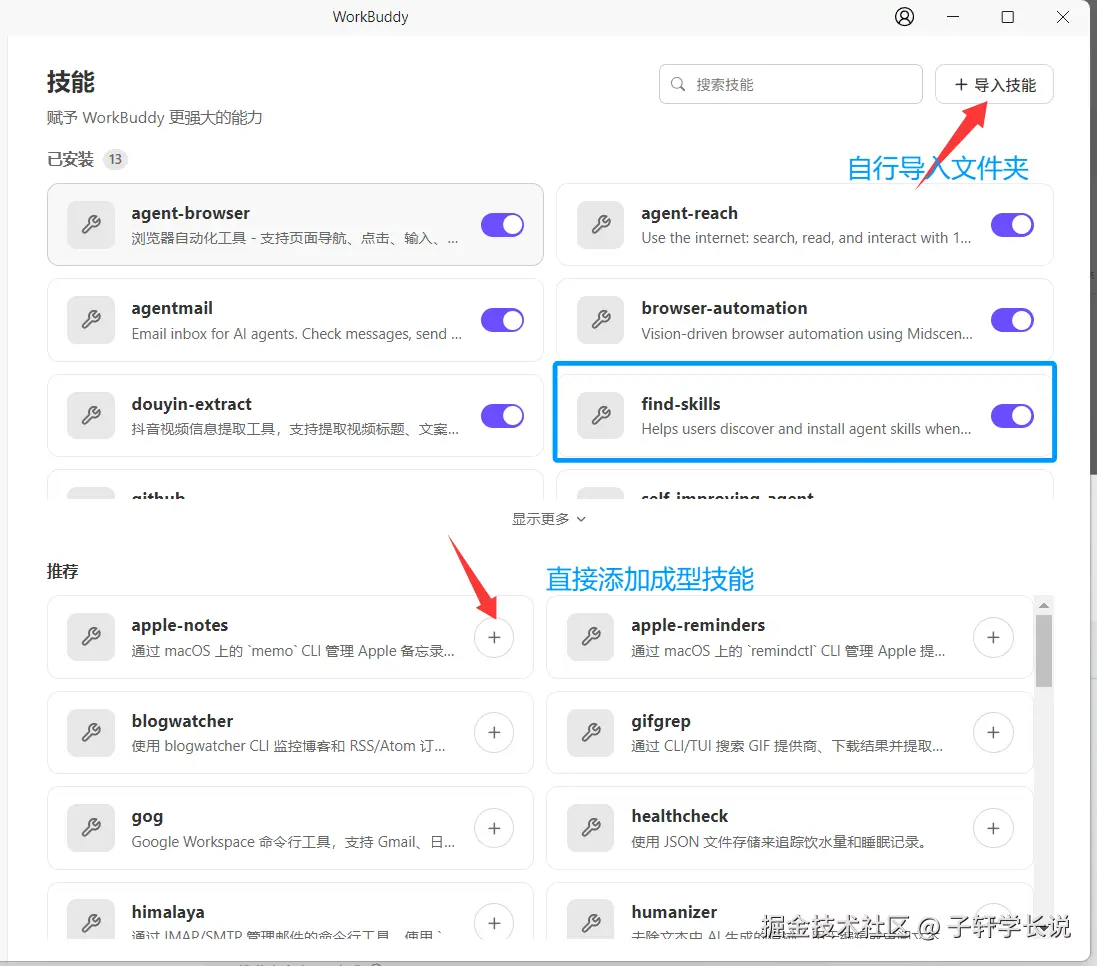Click the search magnifier icon
Viewport: 1097px width, 966px height.
[x=677, y=85]
